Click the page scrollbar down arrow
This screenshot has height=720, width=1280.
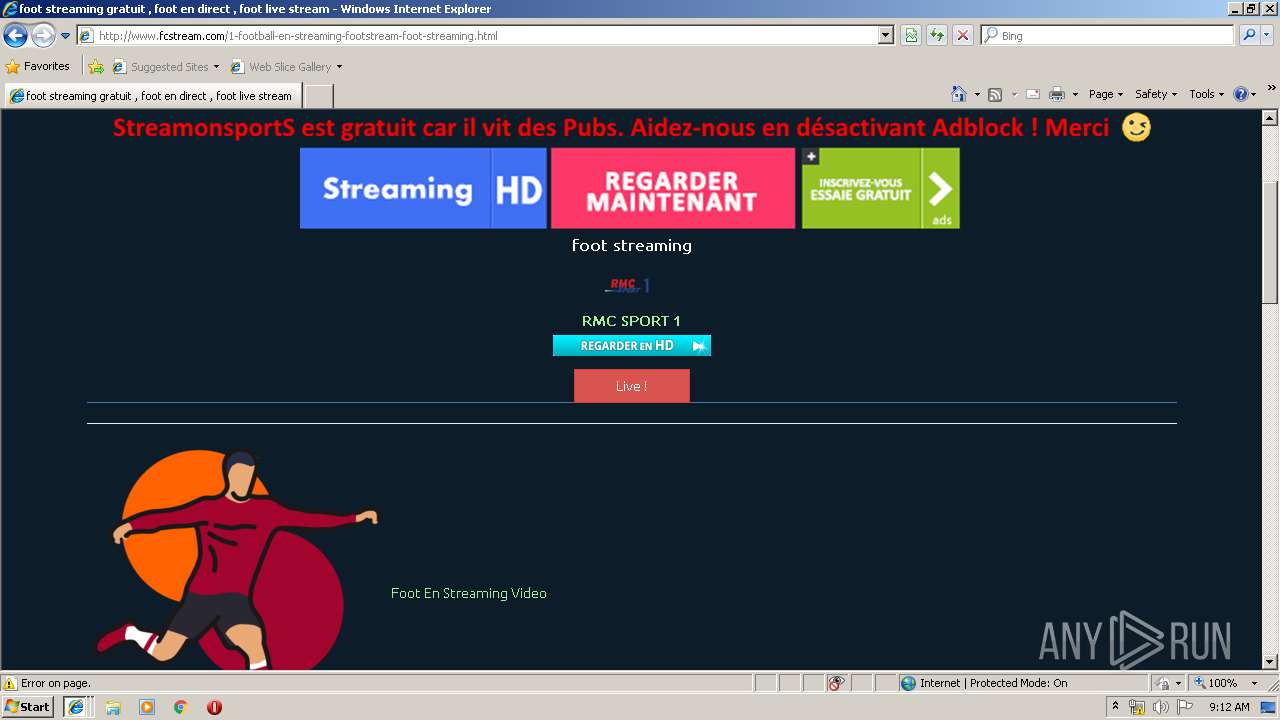coord(1270,661)
